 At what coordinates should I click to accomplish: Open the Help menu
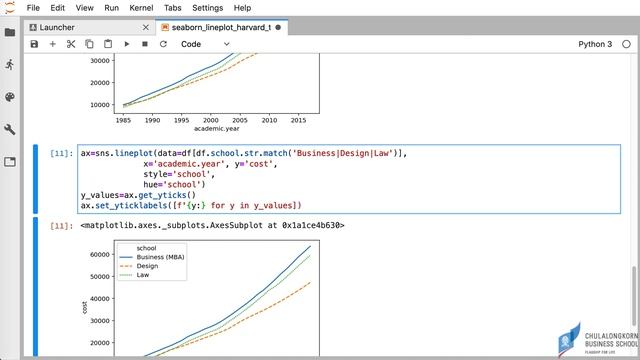point(242,8)
